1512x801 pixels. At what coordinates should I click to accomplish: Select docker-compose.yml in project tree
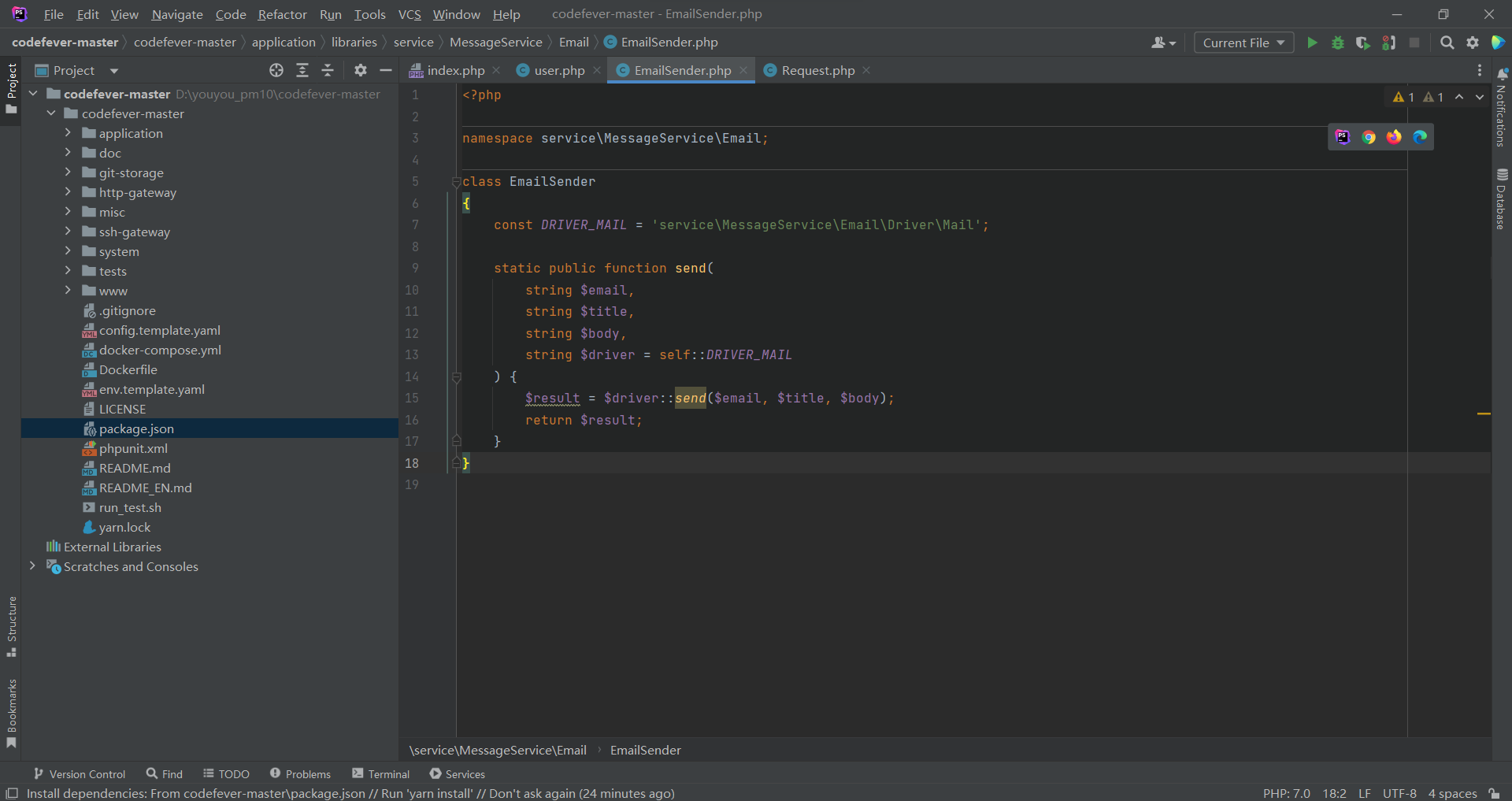click(160, 350)
